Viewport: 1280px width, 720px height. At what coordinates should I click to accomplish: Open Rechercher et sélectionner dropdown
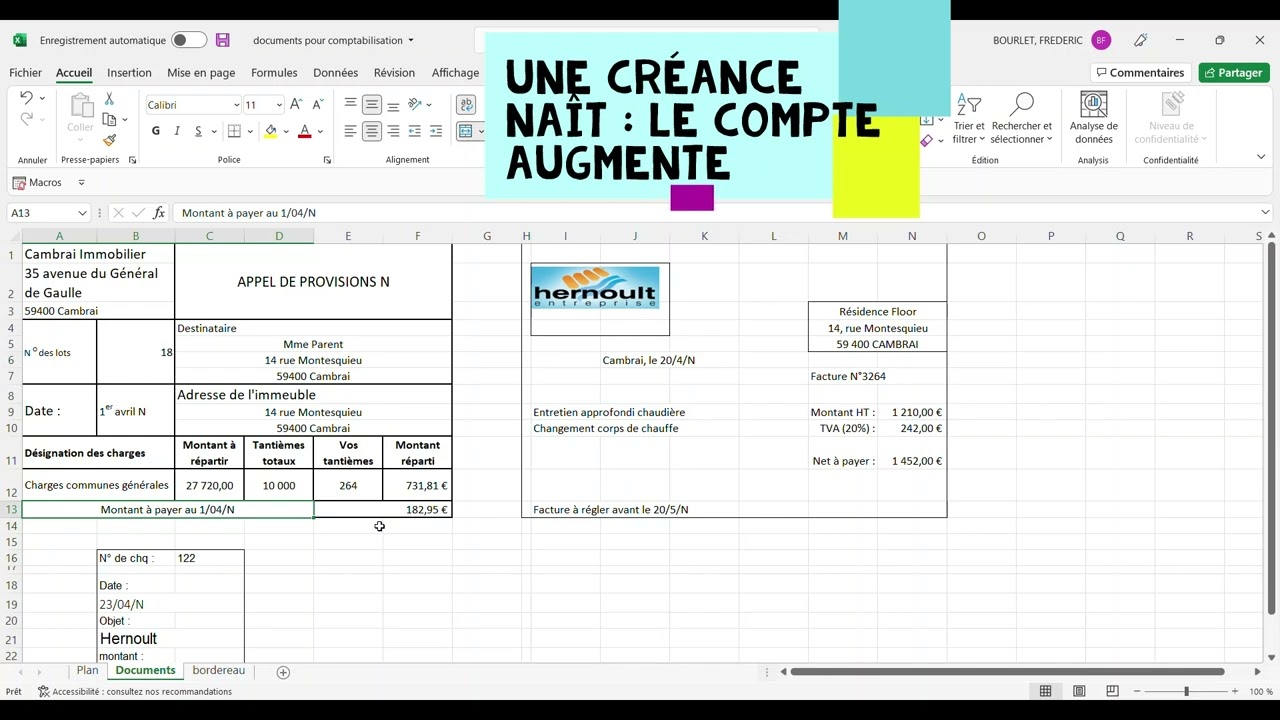1021,119
